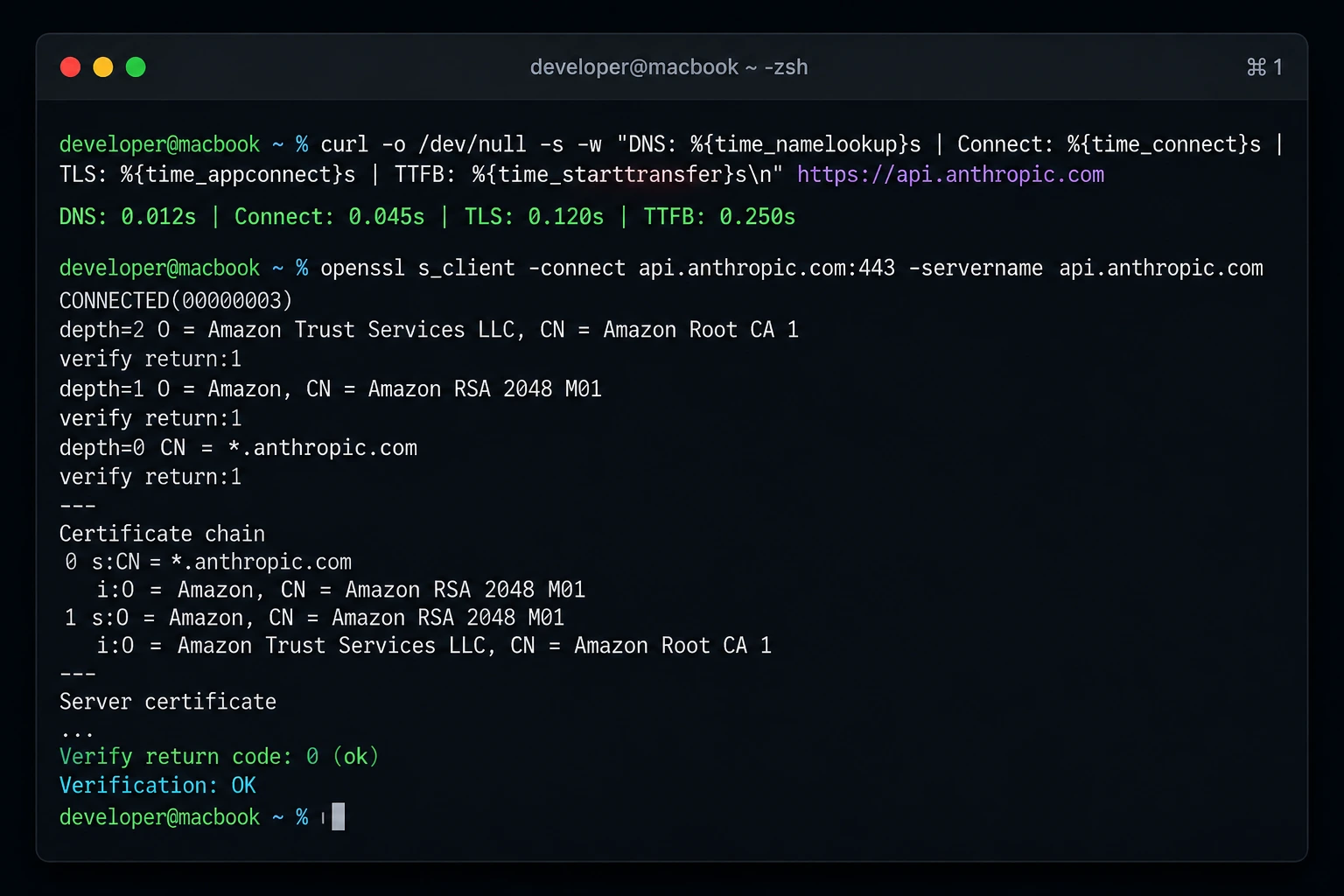Click the 'Connect: 0.045s' timing value
The width and height of the screenshot is (1344, 896).
point(329,216)
